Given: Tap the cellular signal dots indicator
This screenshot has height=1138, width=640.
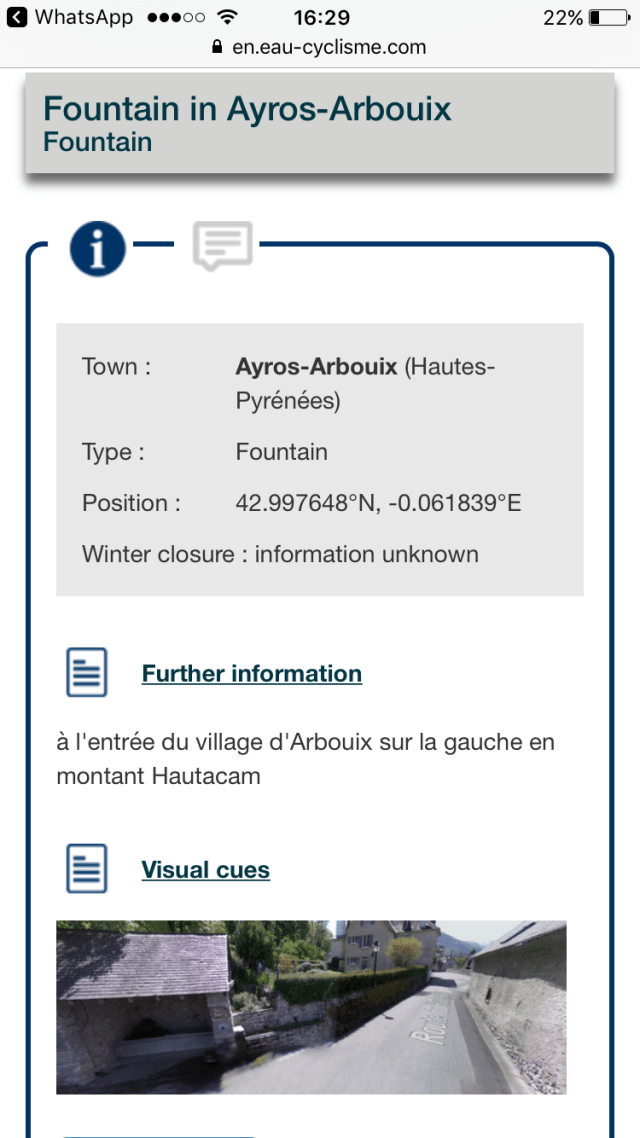Looking at the screenshot, I should tap(175, 18).
